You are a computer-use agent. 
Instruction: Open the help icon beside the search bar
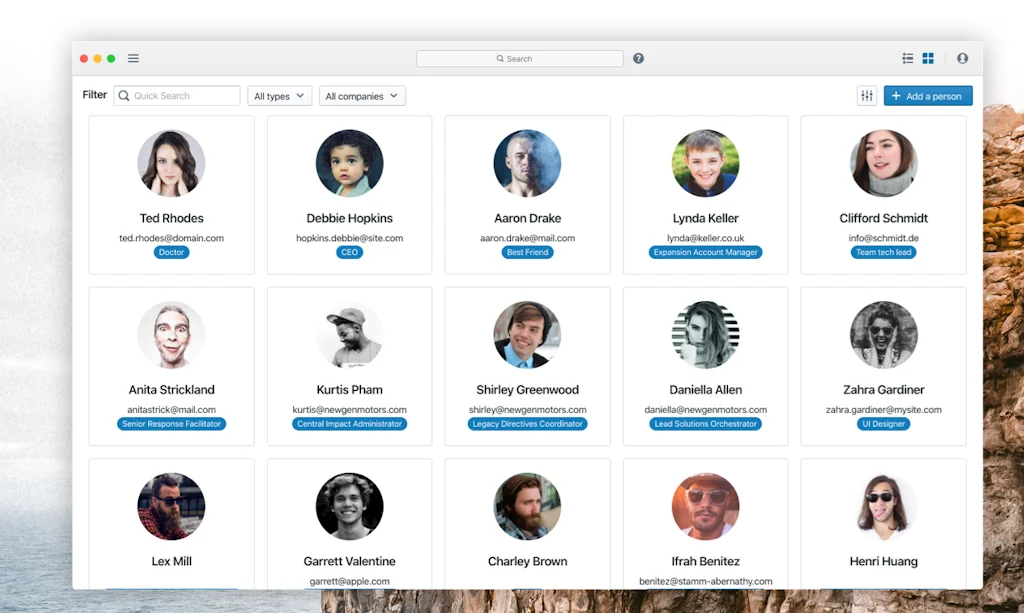(x=638, y=58)
